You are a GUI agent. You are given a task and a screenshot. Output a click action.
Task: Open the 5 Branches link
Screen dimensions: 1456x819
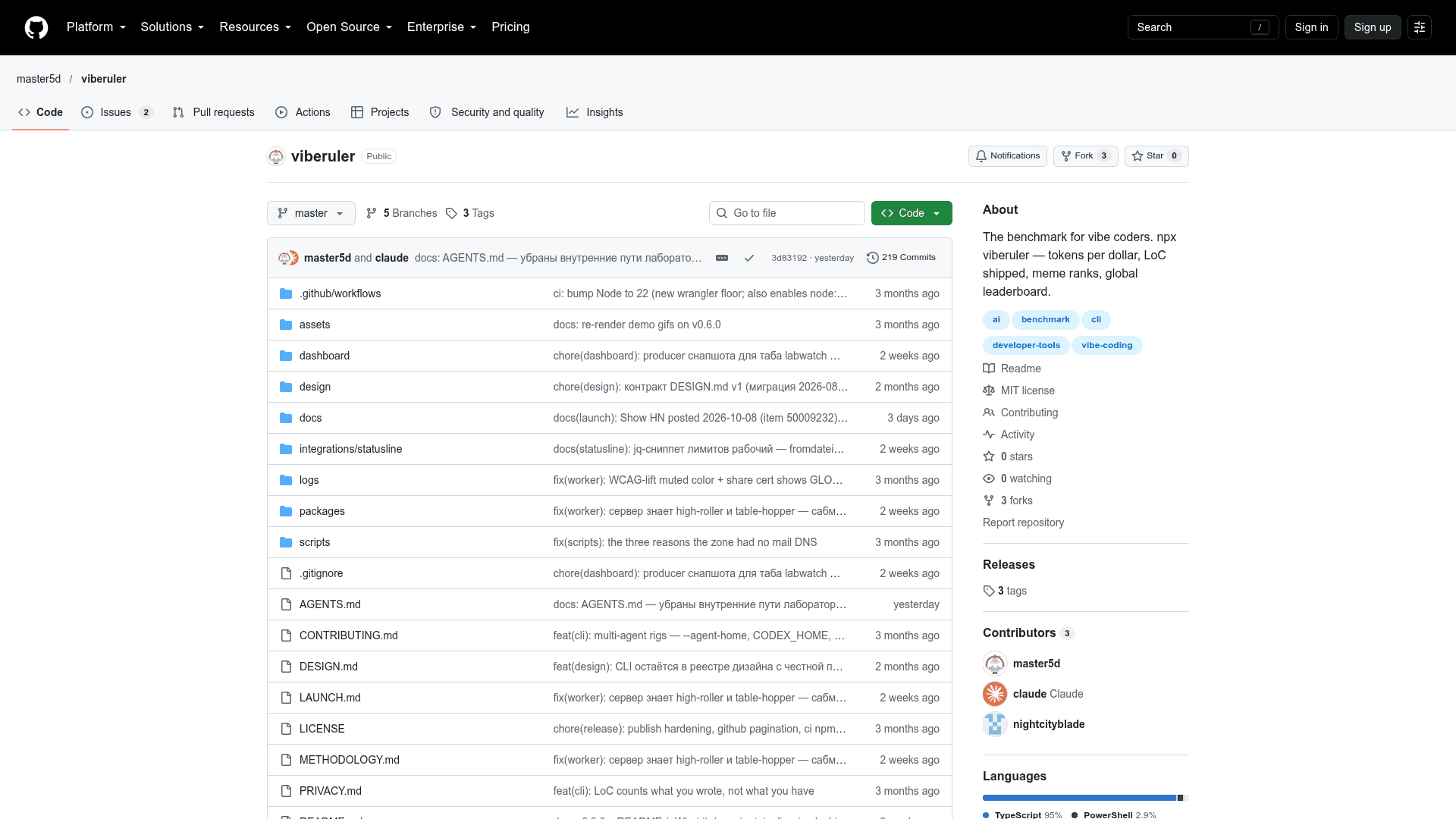(x=402, y=213)
